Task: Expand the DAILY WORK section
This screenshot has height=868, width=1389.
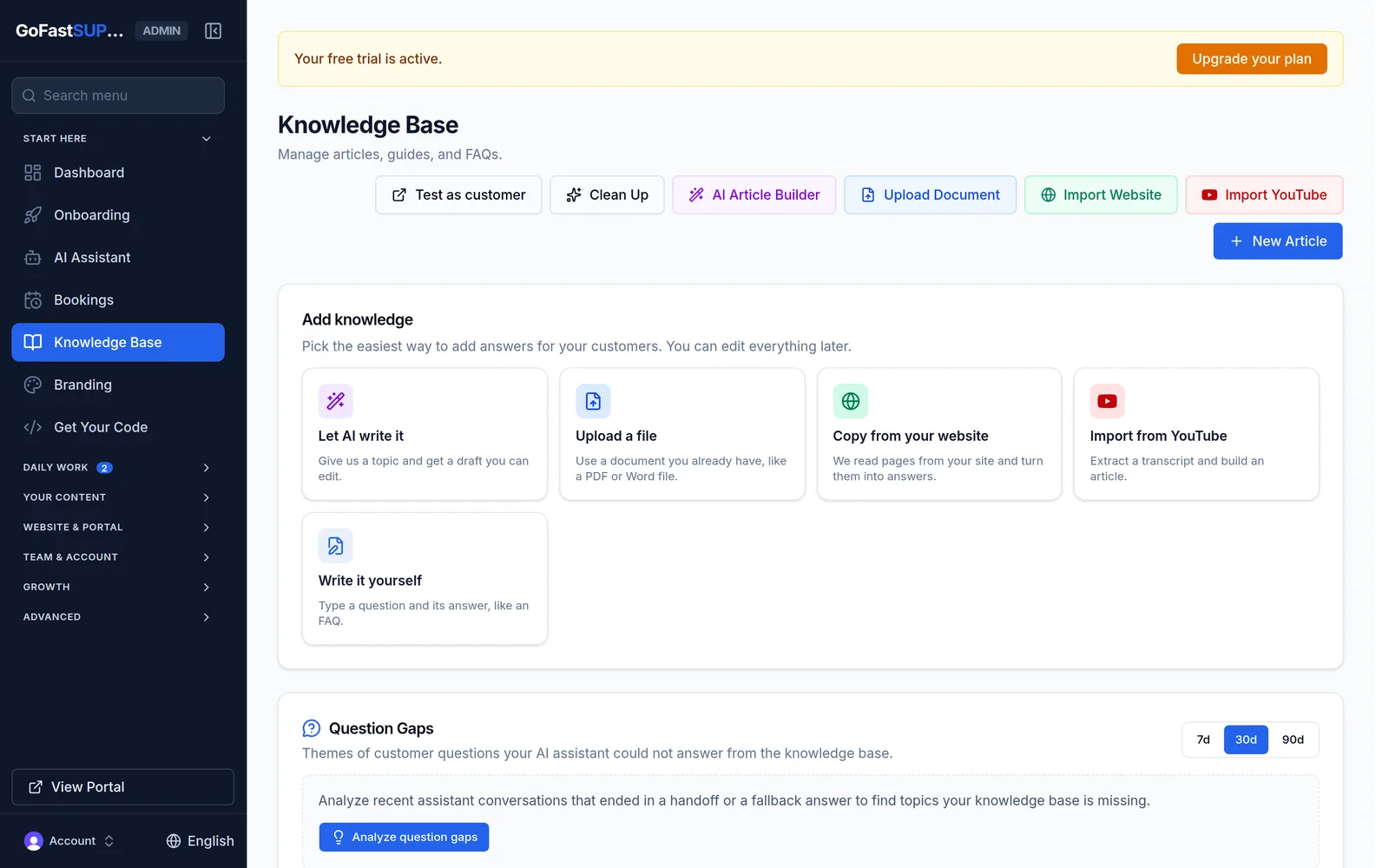Action: pos(118,468)
